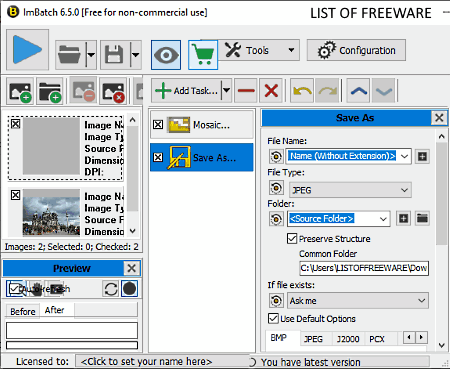The image size is (450, 369).
Task: Click remove selected image icon with minus
Action: [x=83, y=91]
